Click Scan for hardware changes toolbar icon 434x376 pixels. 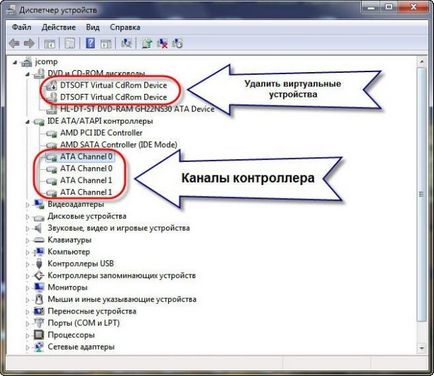126,43
